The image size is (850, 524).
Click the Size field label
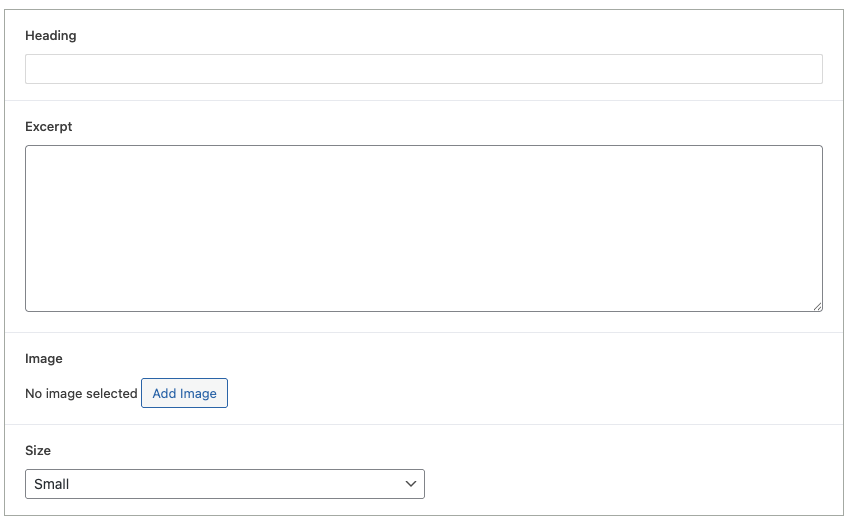(38, 450)
